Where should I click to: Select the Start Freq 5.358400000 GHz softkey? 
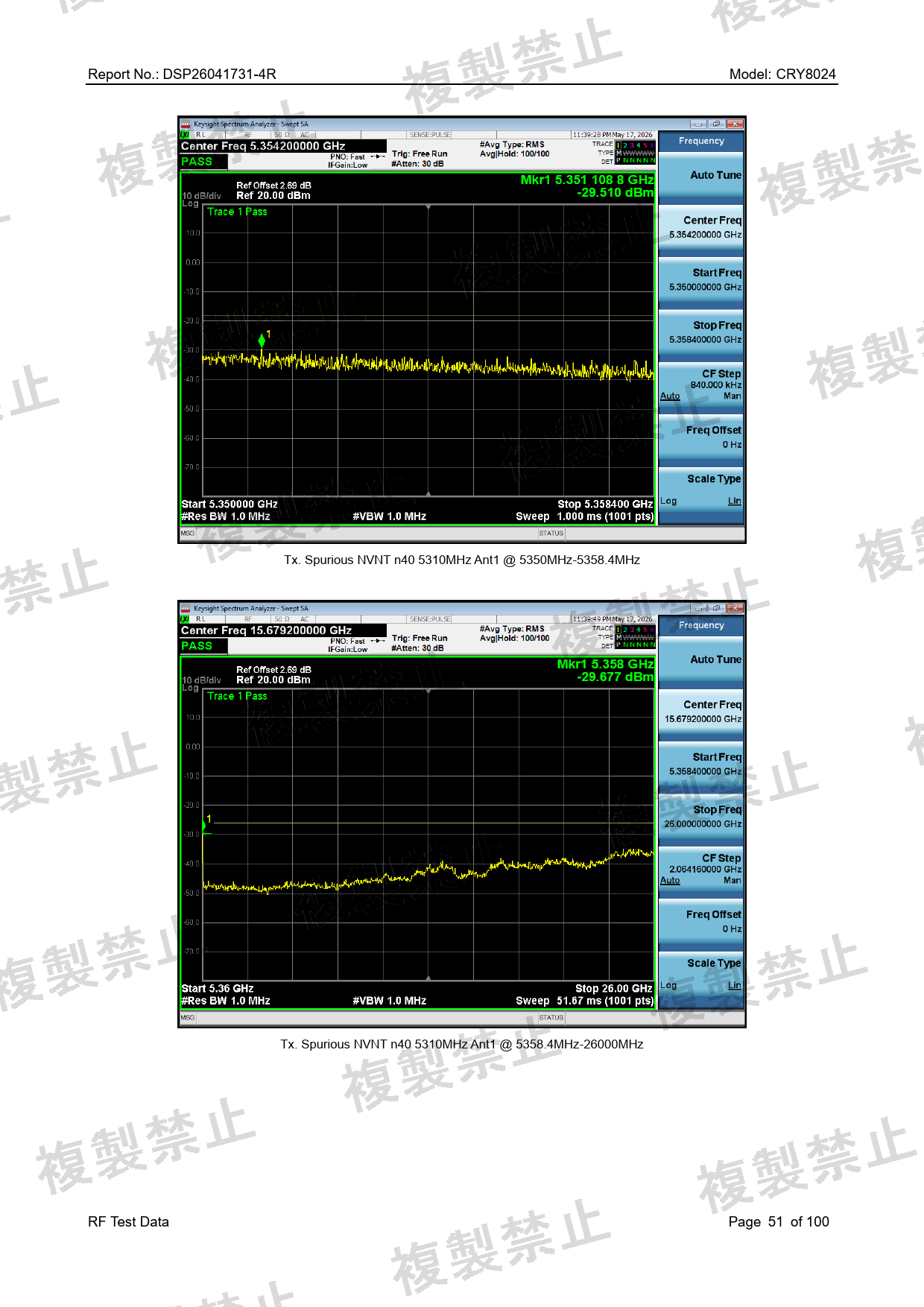pyautogui.click(x=701, y=764)
